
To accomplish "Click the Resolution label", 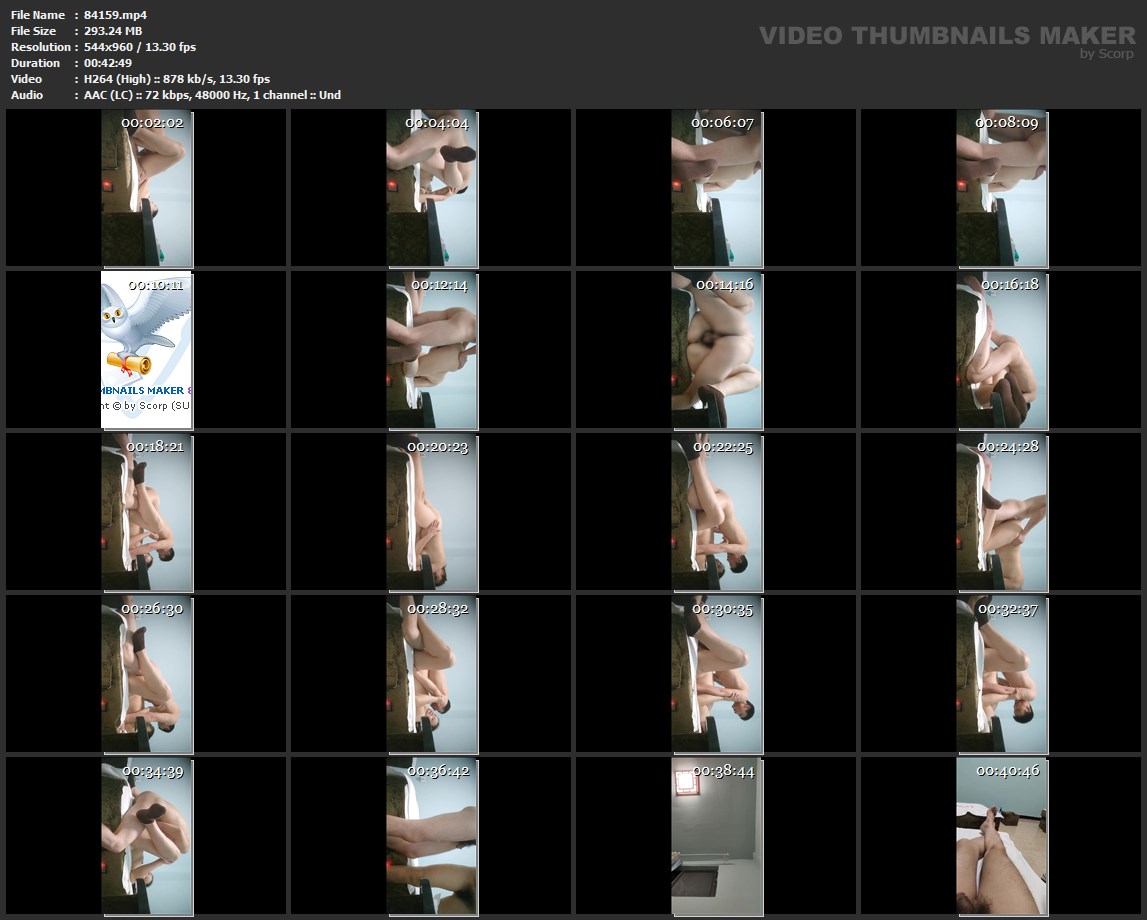I will pos(41,47).
